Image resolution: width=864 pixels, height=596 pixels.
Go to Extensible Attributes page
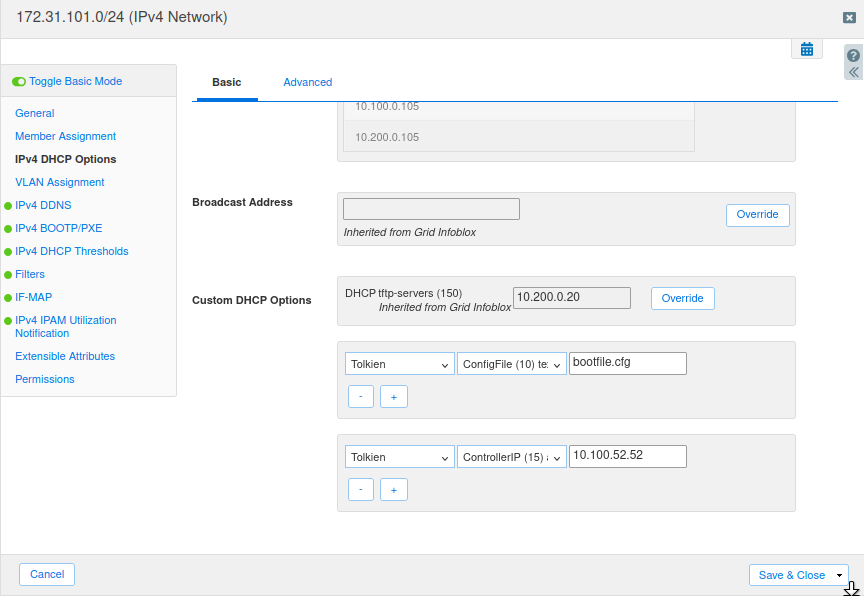65,356
